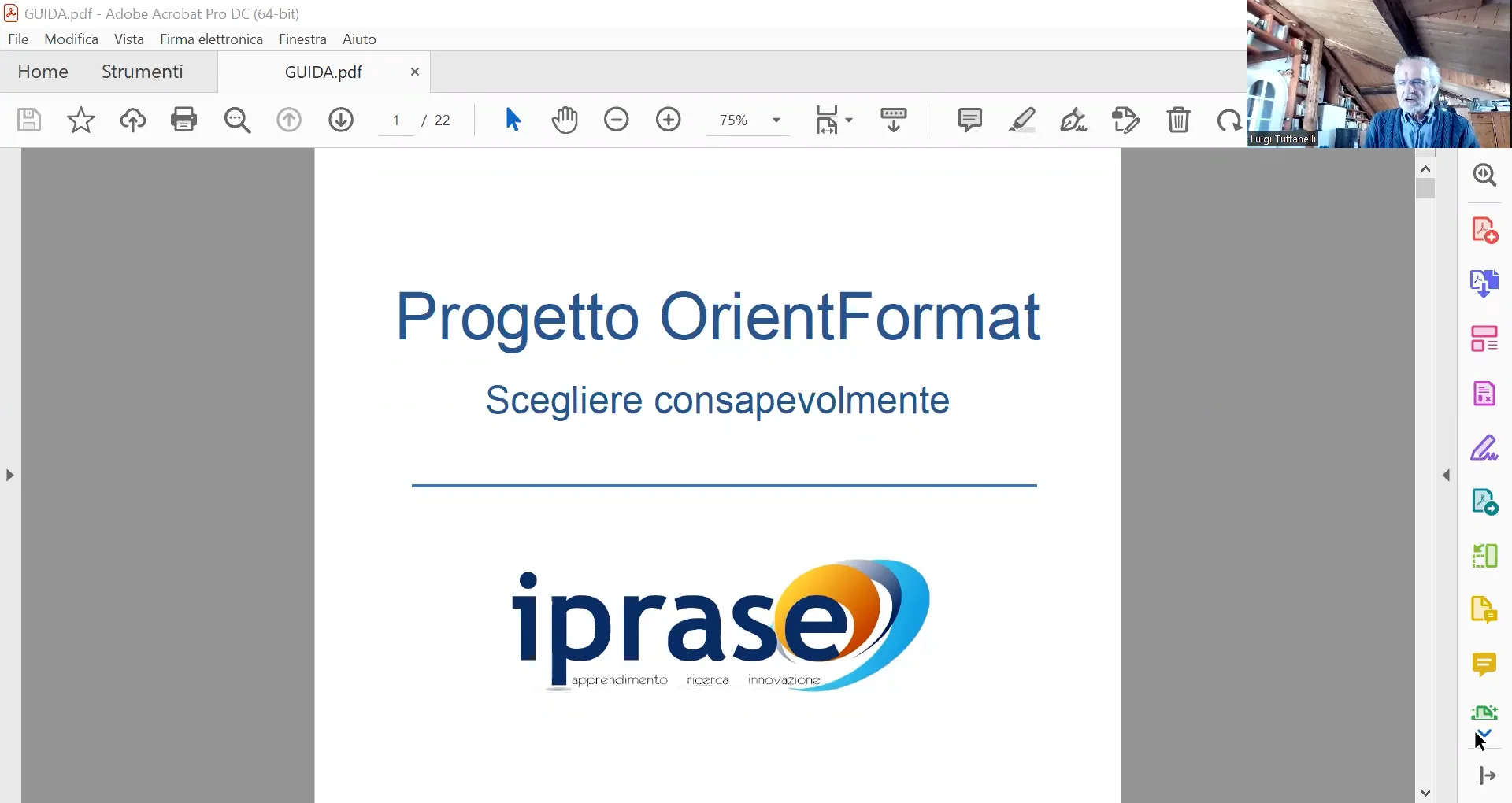1512x803 pixels.
Task: Click the page number input field
Action: point(396,120)
